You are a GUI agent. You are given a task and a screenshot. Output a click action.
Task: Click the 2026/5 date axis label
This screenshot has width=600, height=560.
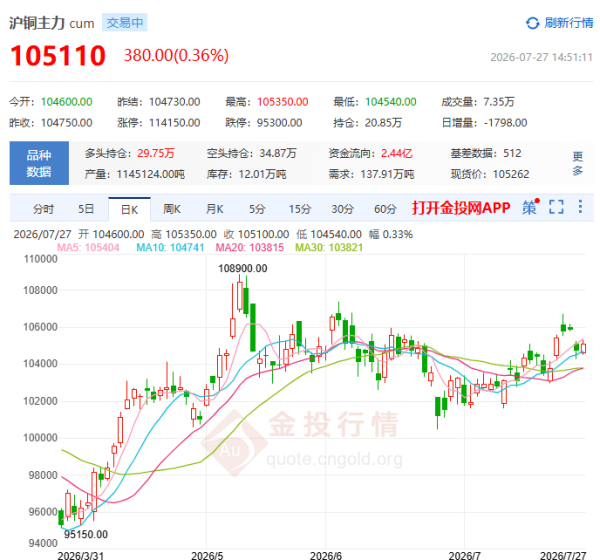[x=207, y=555]
